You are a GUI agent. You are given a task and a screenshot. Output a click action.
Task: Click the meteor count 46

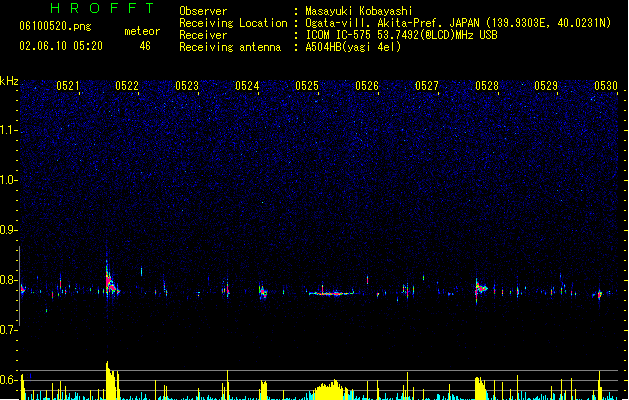pyautogui.click(x=145, y=46)
